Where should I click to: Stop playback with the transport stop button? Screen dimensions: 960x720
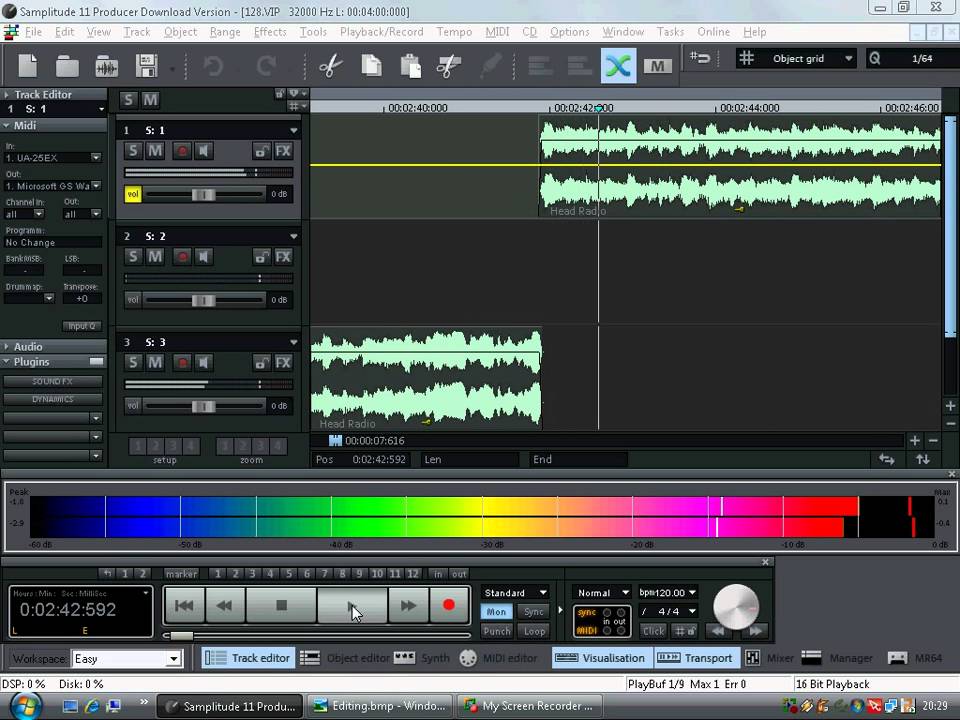tap(281, 606)
